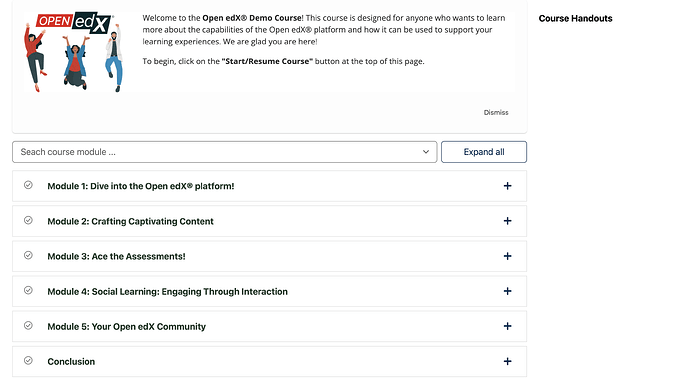Expand Module 1: Dive into Open edX row
The height and width of the screenshot is (384, 690).
point(269,186)
